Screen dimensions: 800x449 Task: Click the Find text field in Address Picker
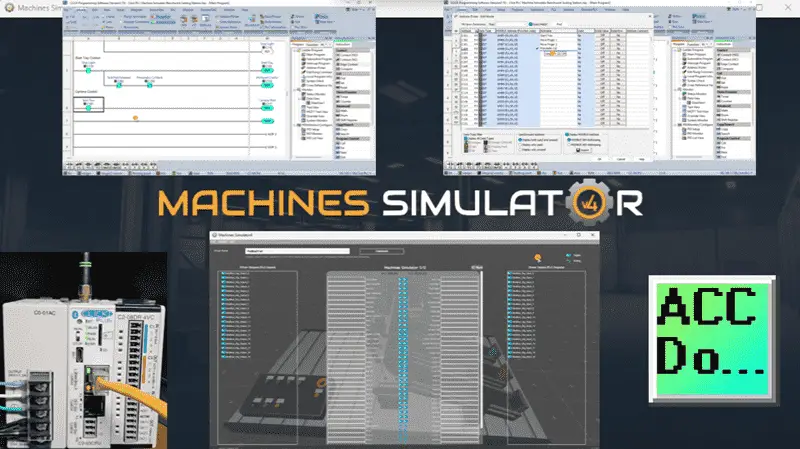tap(511, 24)
